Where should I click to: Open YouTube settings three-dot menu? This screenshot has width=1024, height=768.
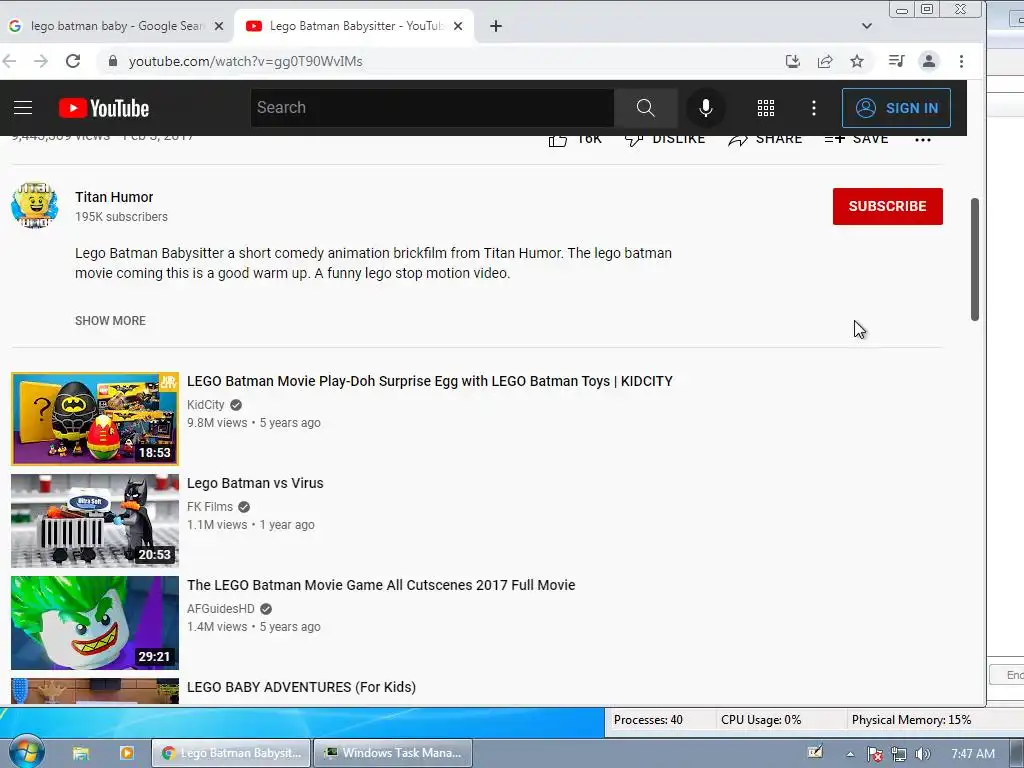click(x=814, y=108)
